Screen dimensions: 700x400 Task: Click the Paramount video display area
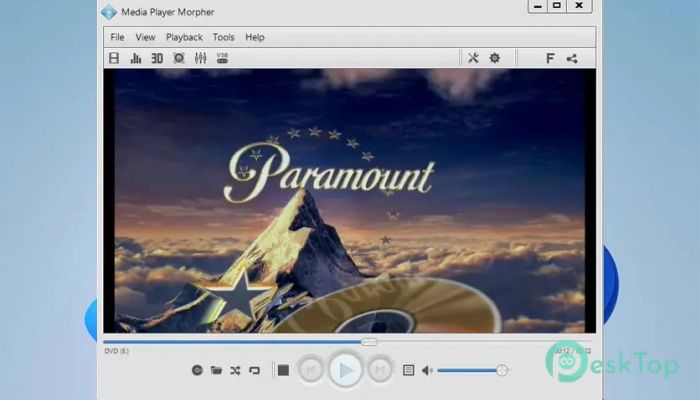pyautogui.click(x=350, y=200)
